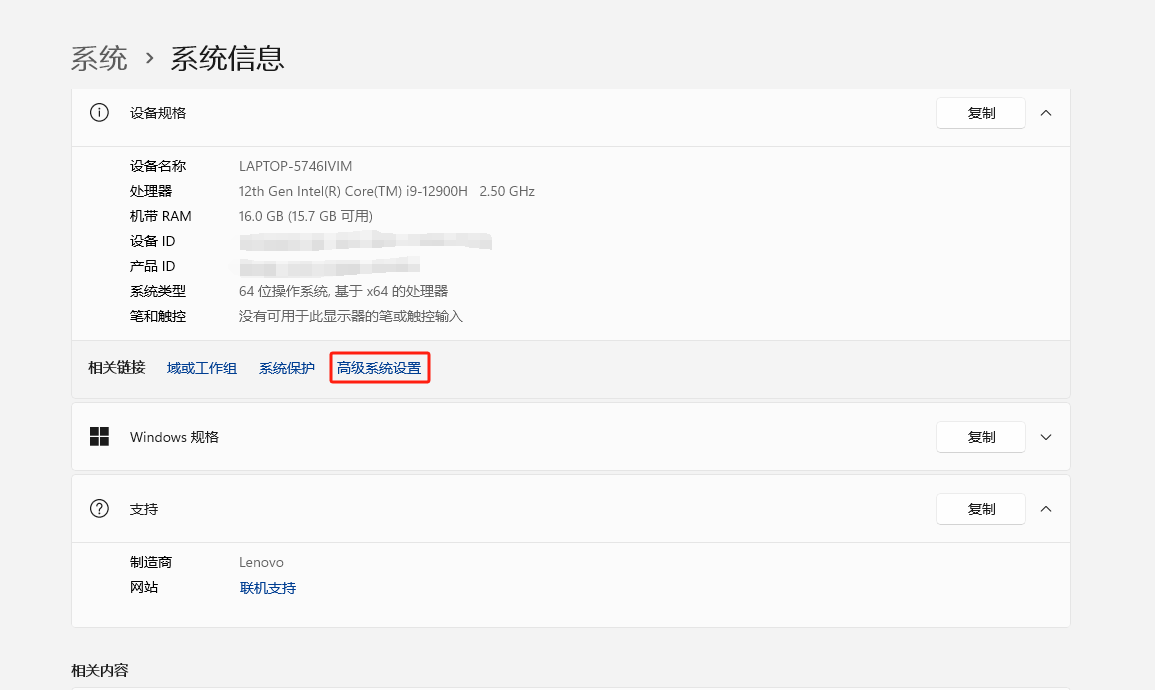The image size is (1155, 690).
Task: Click the breadcrumb arrow after 系统
Action: click(150, 58)
